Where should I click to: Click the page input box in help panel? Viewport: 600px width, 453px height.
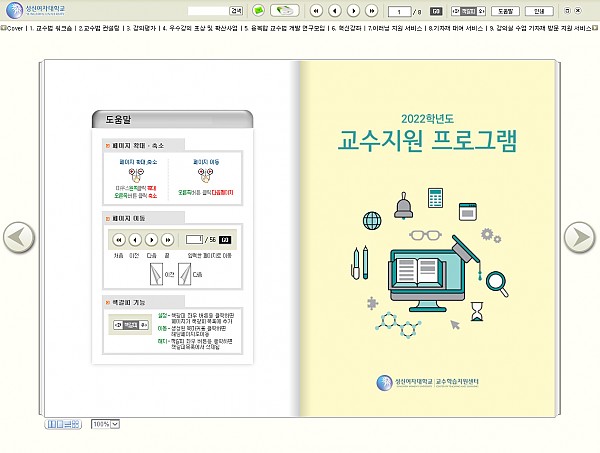pos(194,240)
